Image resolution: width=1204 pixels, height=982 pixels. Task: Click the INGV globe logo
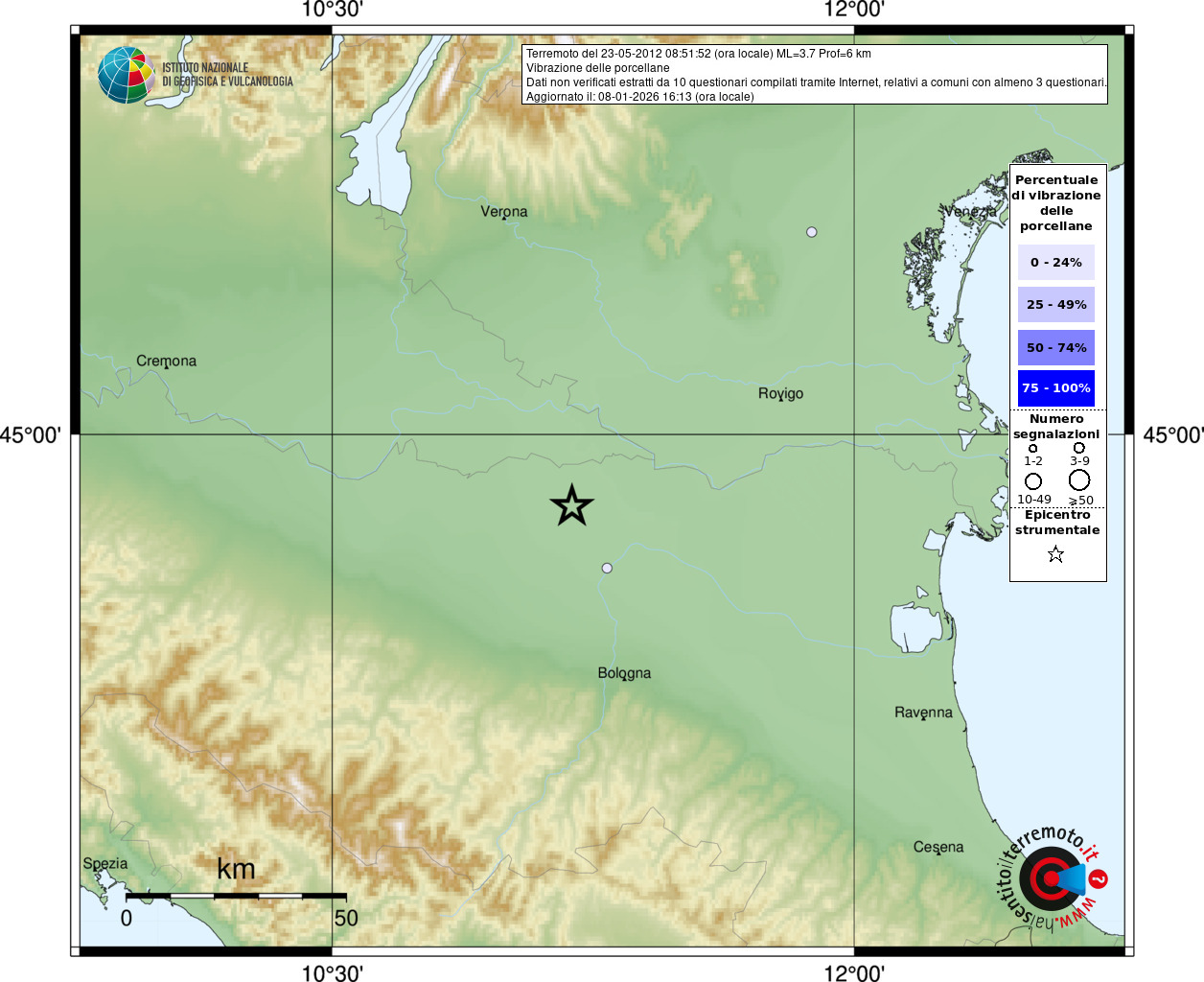pyautogui.click(x=127, y=75)
